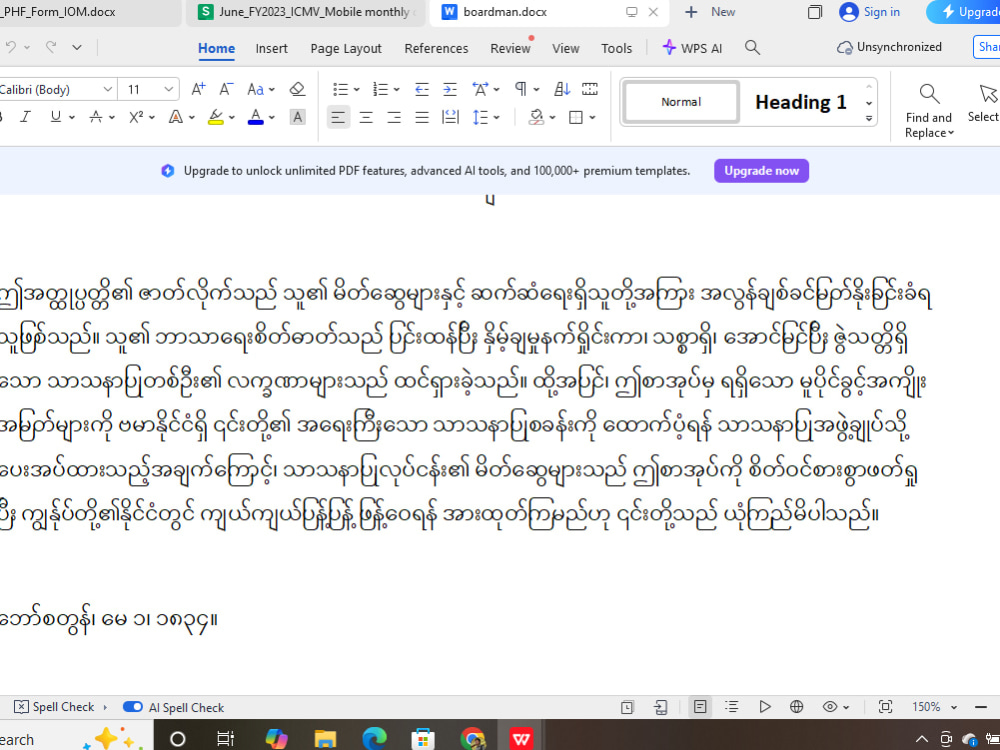
Task: Open highlight color dropdown arrow
Action: click(232, 117)
